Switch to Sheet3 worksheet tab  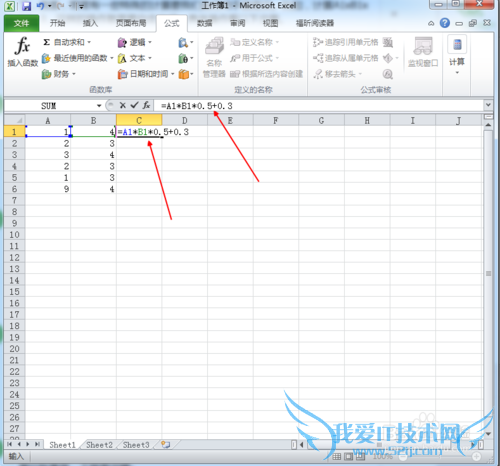[x=136, y=445]
